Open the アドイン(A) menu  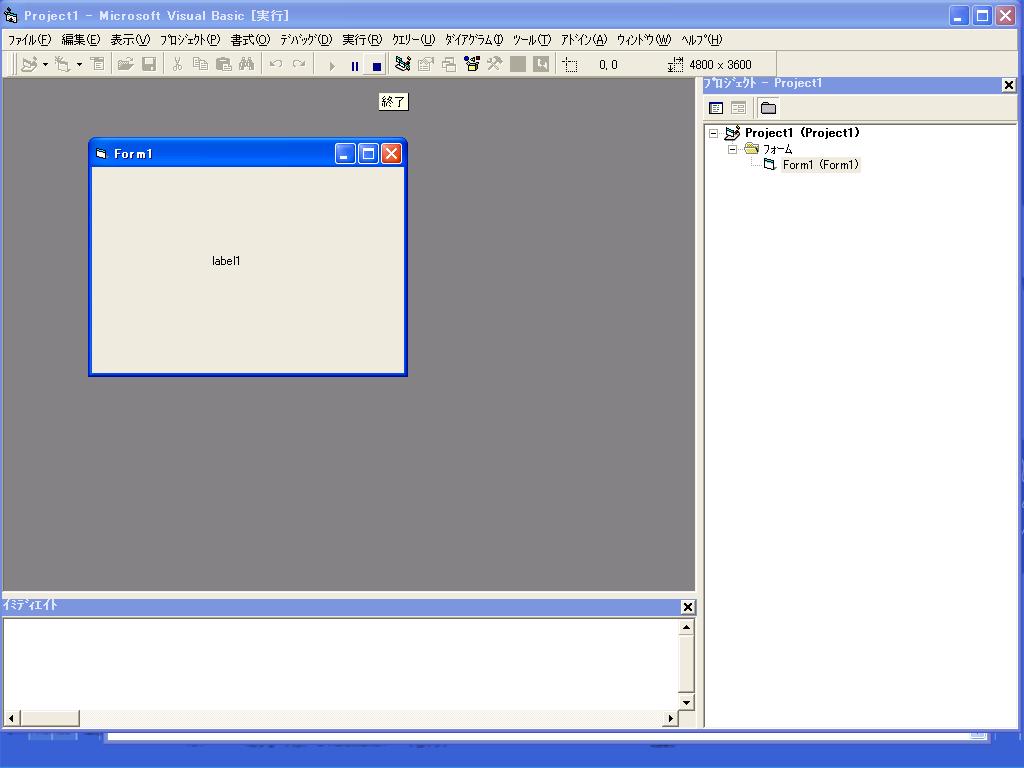tap(584, 40)
